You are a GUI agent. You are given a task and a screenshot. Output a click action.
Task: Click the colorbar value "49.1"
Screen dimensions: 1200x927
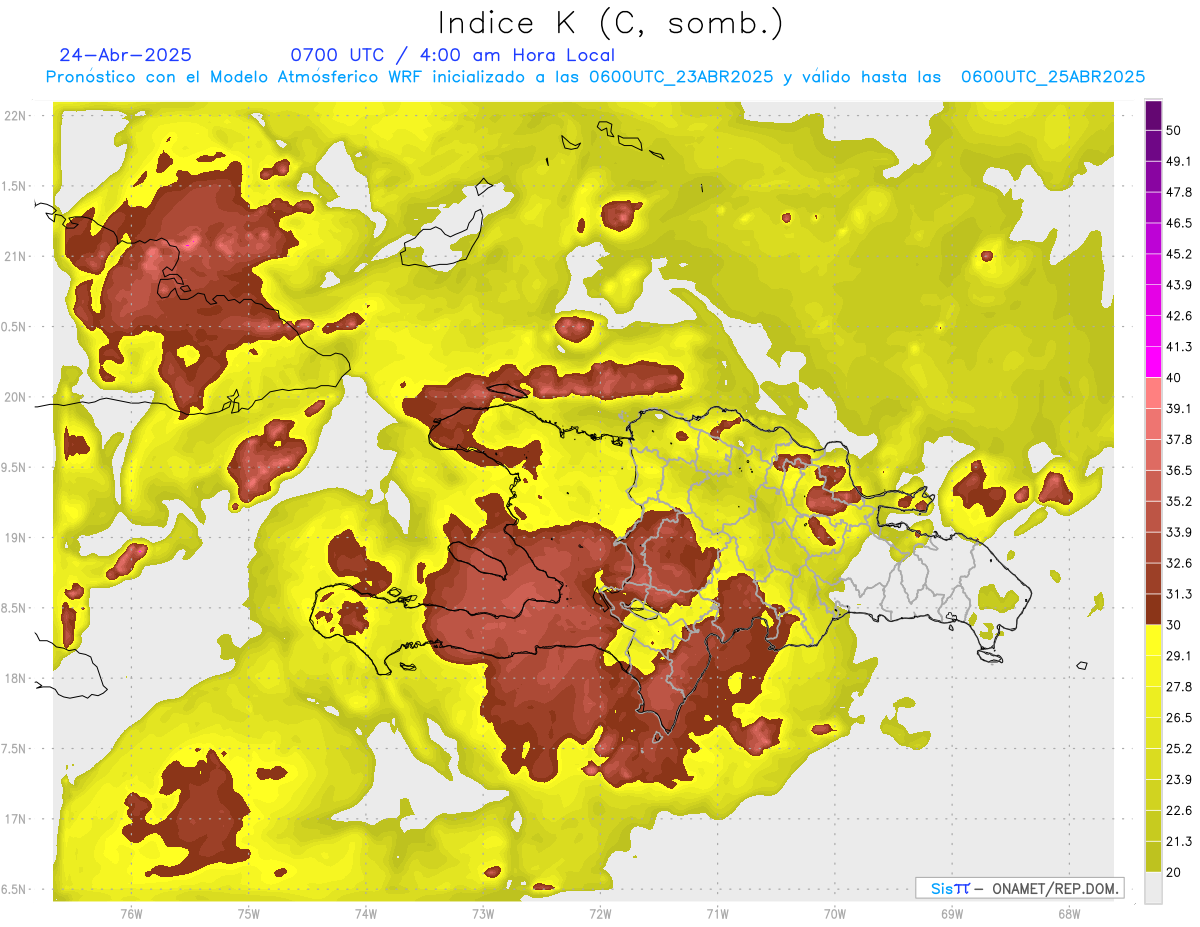point(1179,161)
